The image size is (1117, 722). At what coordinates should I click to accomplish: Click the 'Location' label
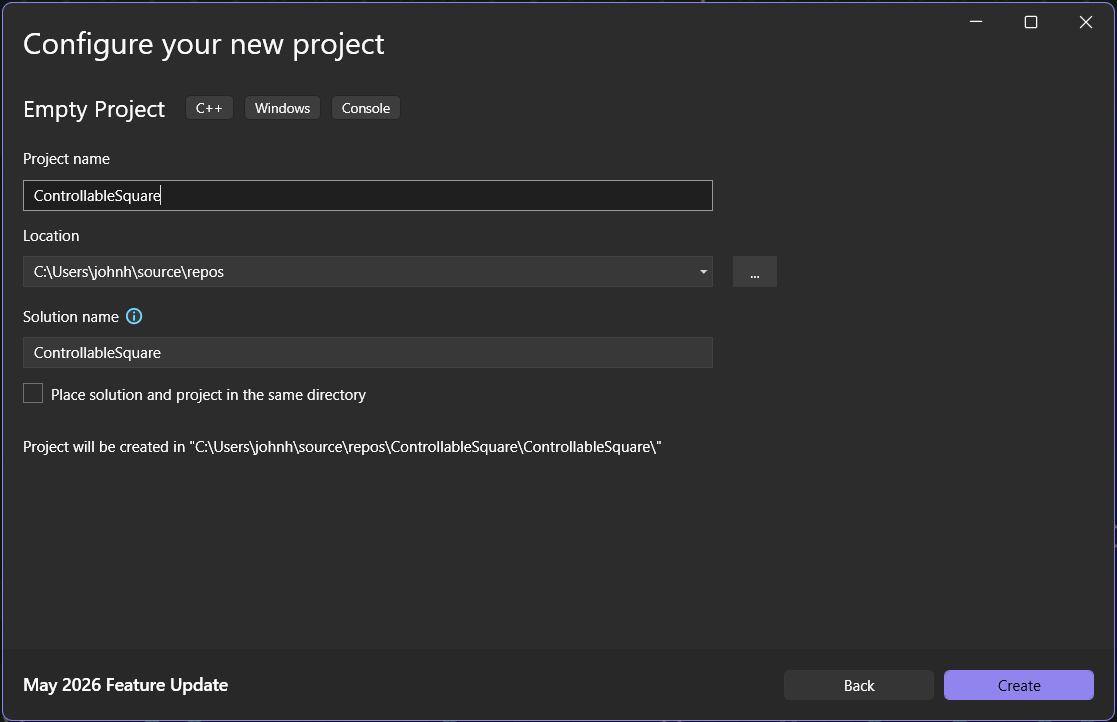tap(51, 236)
